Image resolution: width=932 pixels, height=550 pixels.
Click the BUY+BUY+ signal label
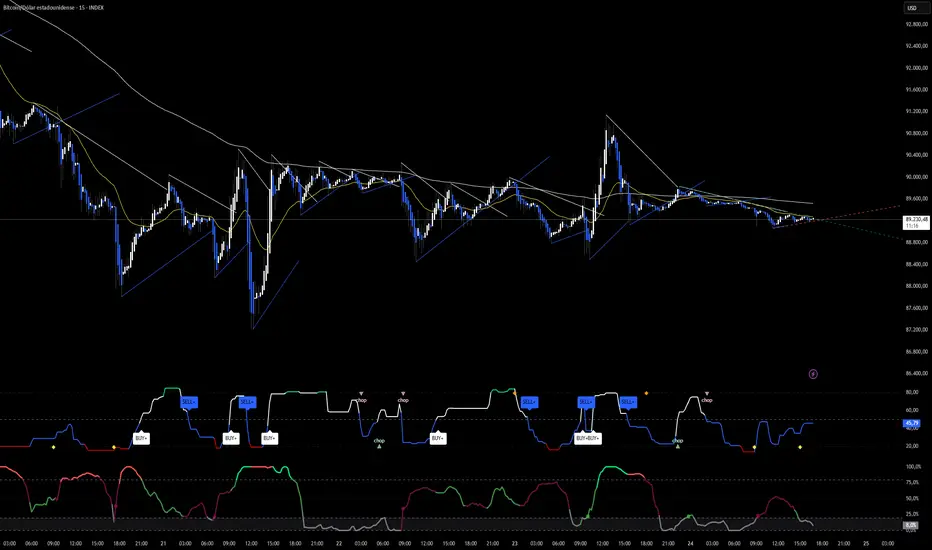(x=588, y=438)
